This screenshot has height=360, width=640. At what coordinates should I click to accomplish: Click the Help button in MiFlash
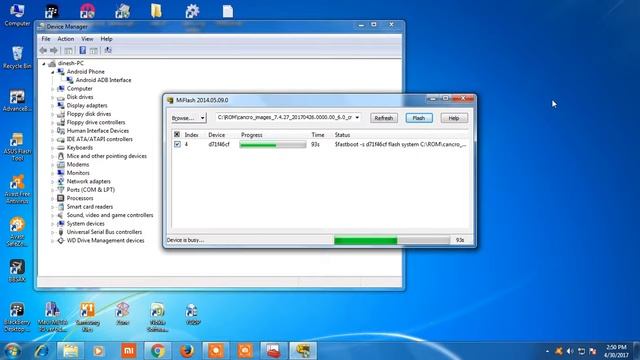(454, 118)
